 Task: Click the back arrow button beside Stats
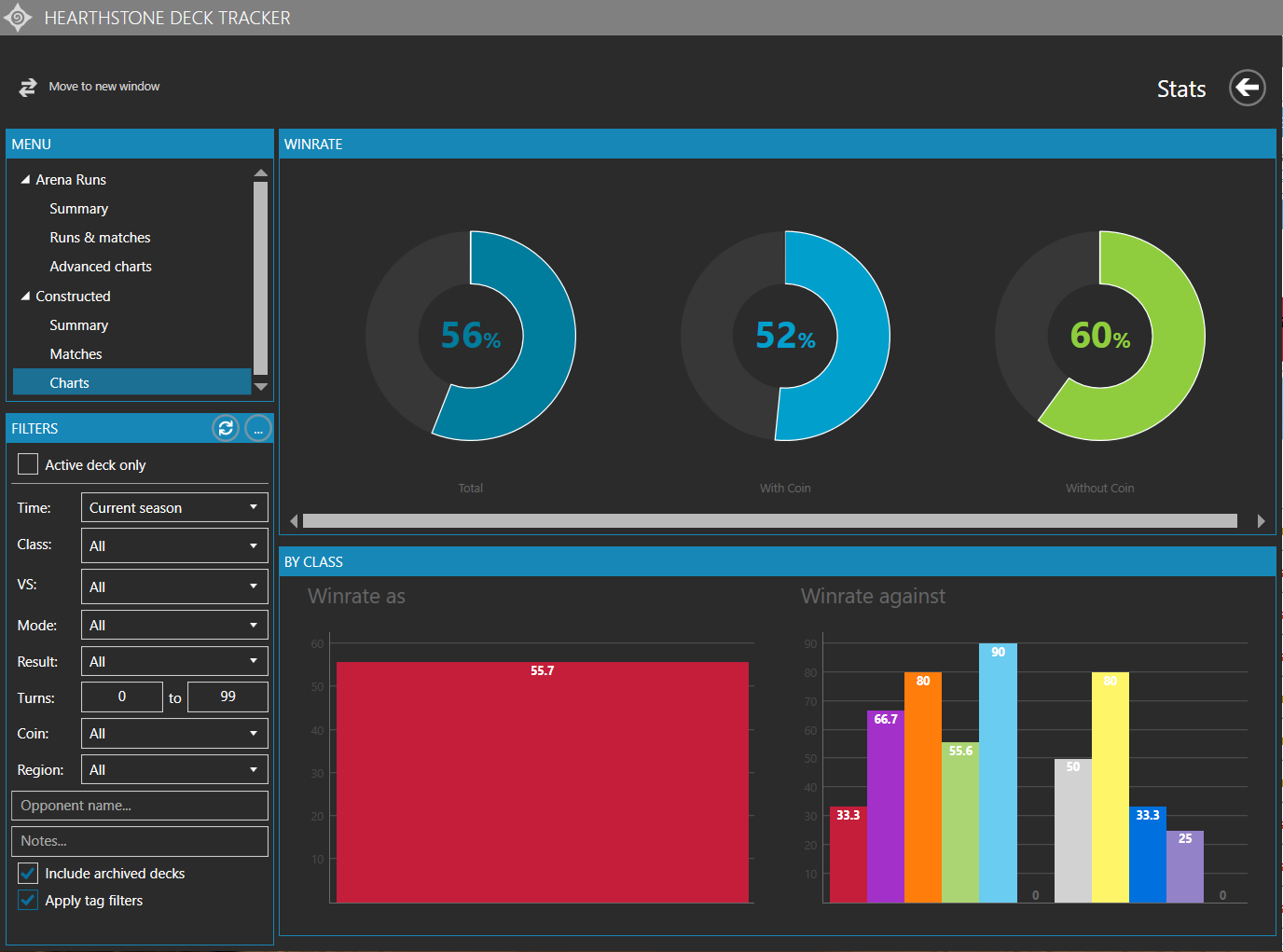[x=1247, y=88]
